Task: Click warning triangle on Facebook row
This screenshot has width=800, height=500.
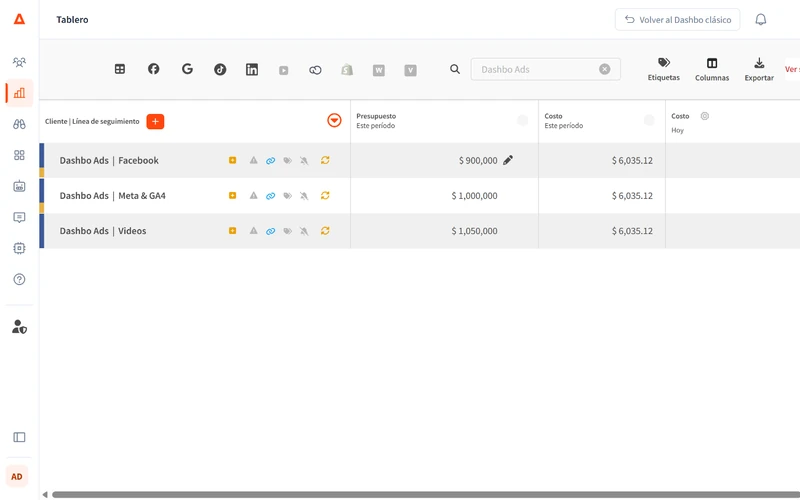Action: [254, 160]
